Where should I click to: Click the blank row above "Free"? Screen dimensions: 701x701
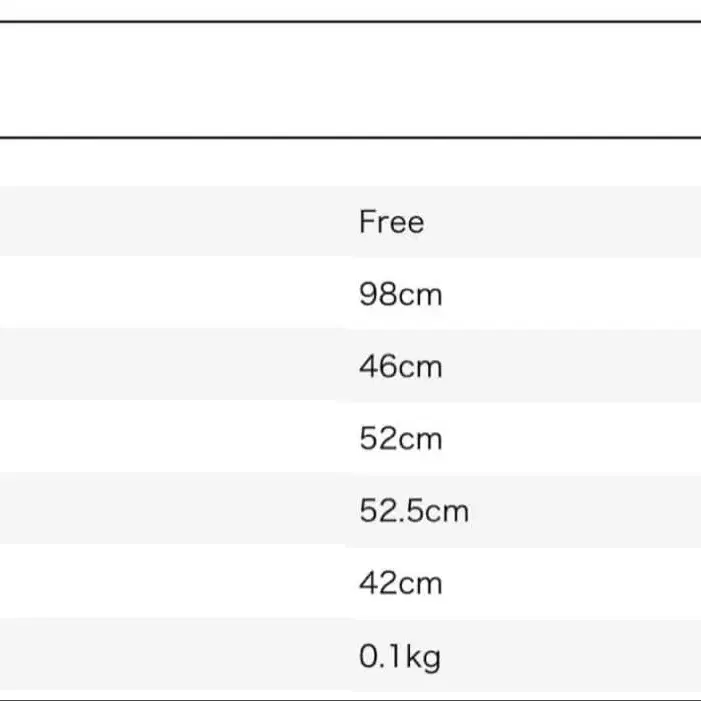point(350,162)
